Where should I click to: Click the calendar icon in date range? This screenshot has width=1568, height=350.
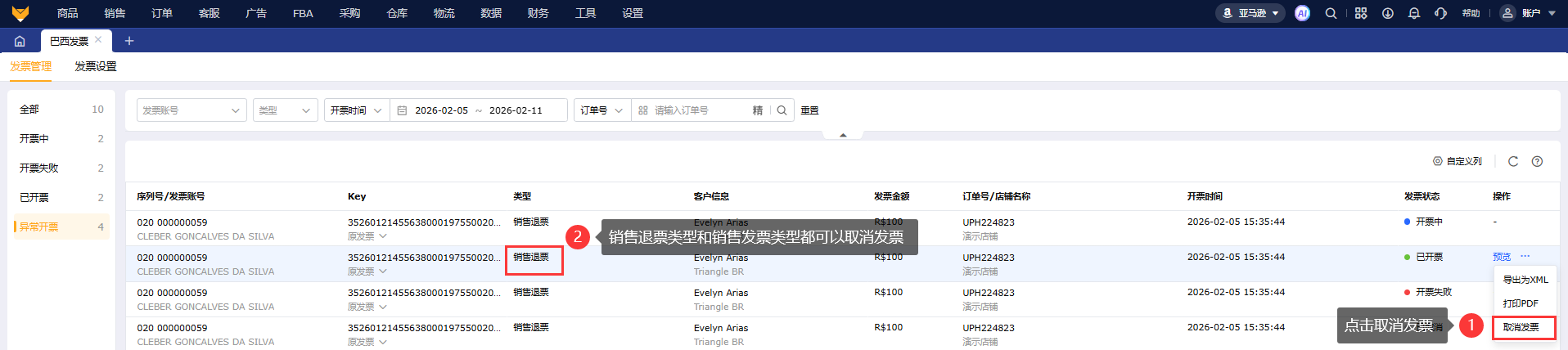[x=402, y=110]
